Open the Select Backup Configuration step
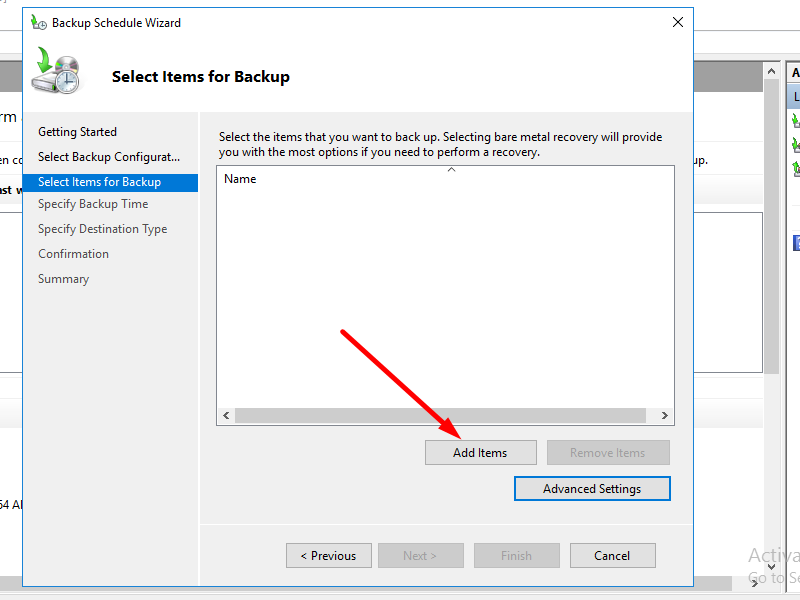 tap(108, 157)
